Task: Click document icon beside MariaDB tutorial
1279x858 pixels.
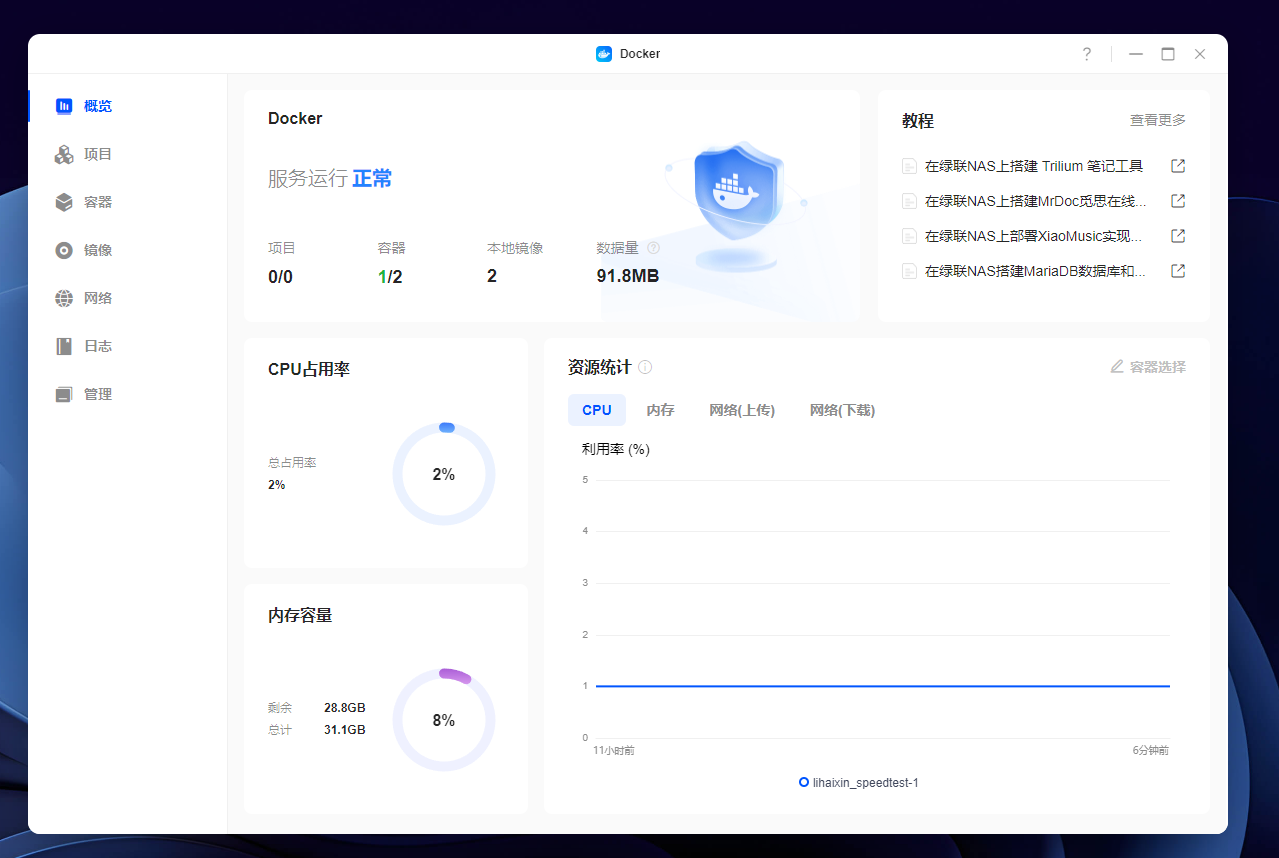Action: pyautogui.click(x=909, y=271)
